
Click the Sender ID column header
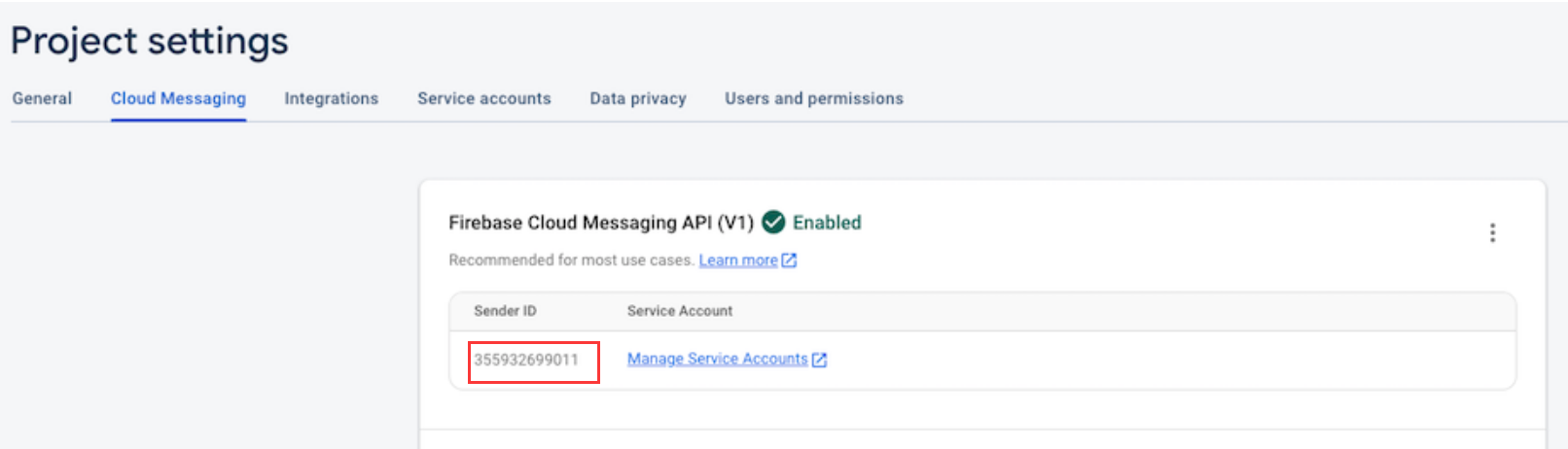click(505, 311)
